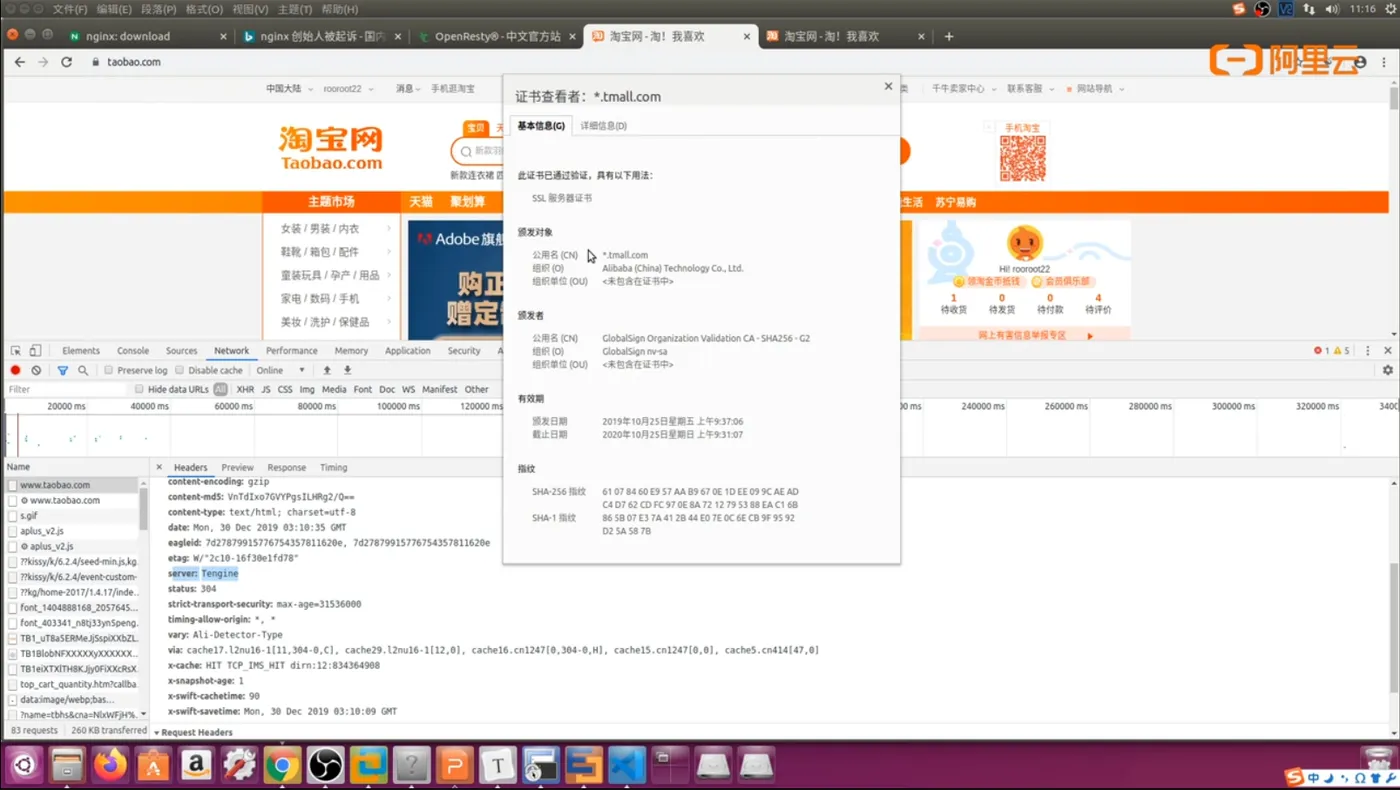The width and height of the screenshot is (1400, 790).
Task: Open the DevTools Sources tab
Action: (181, 351)
